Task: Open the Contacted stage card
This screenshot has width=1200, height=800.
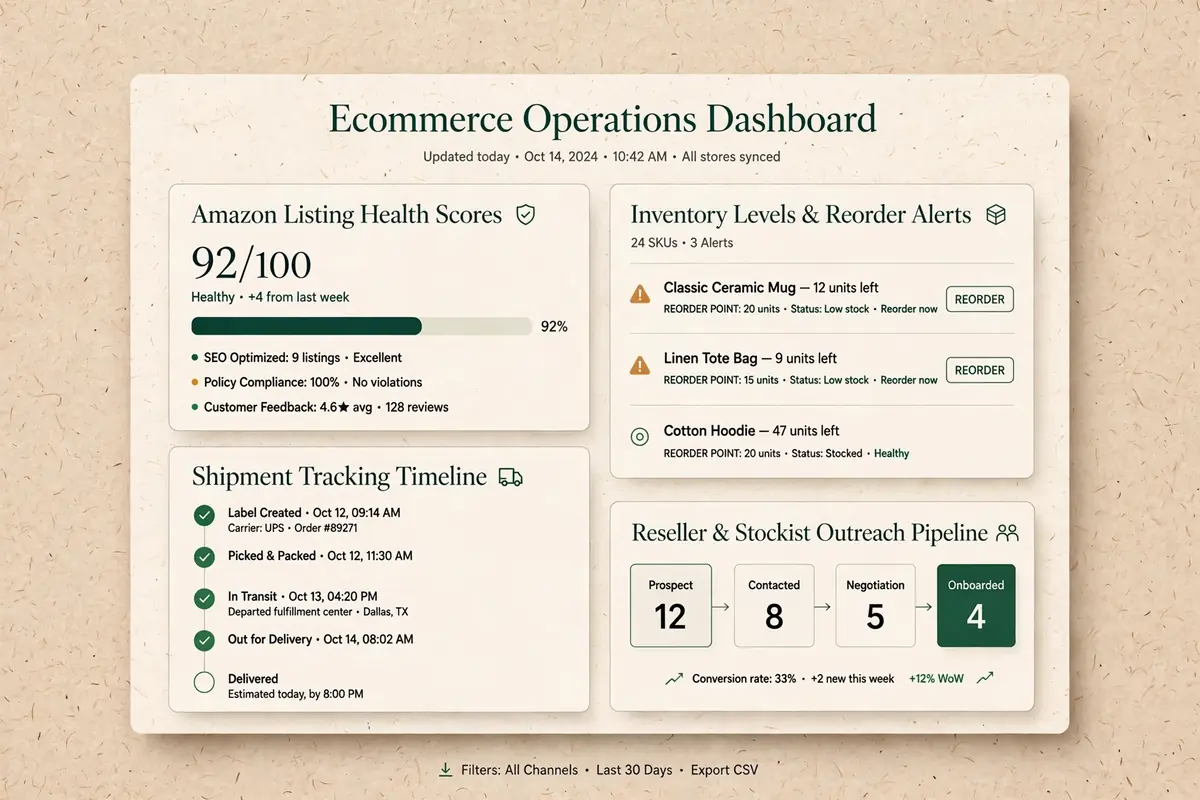Action: (x=774, y=605)
